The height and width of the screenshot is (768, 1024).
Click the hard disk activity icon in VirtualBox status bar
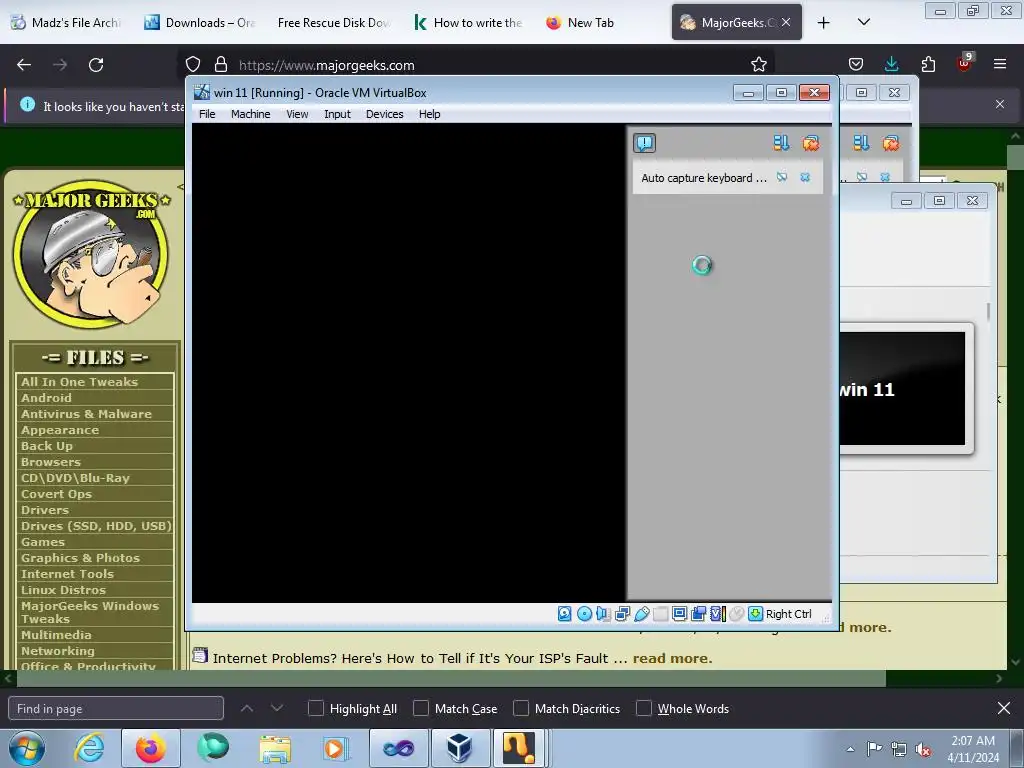[565, 614]
